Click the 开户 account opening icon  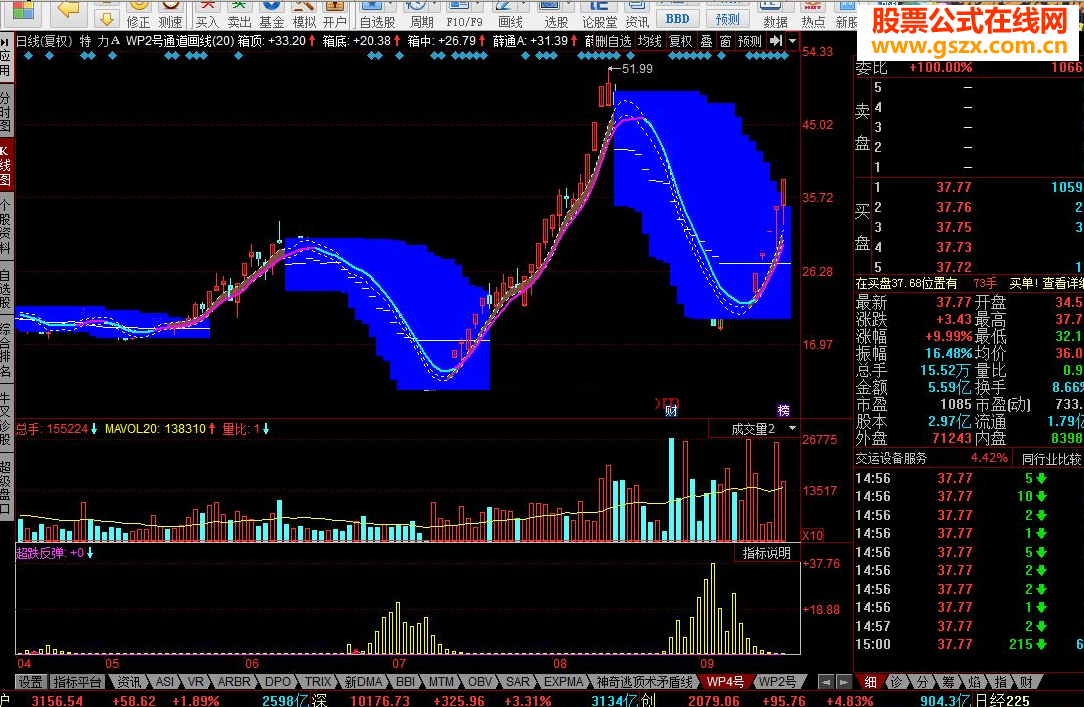pos(335,15)
